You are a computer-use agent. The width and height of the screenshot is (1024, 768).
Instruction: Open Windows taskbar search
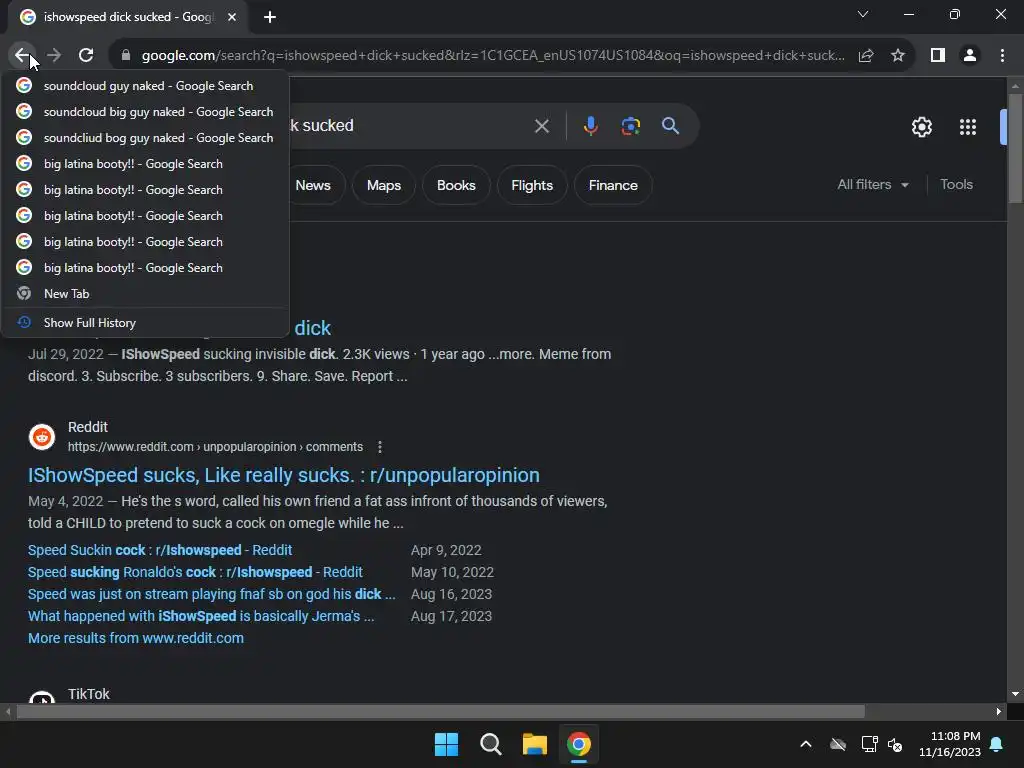(490, 744)
